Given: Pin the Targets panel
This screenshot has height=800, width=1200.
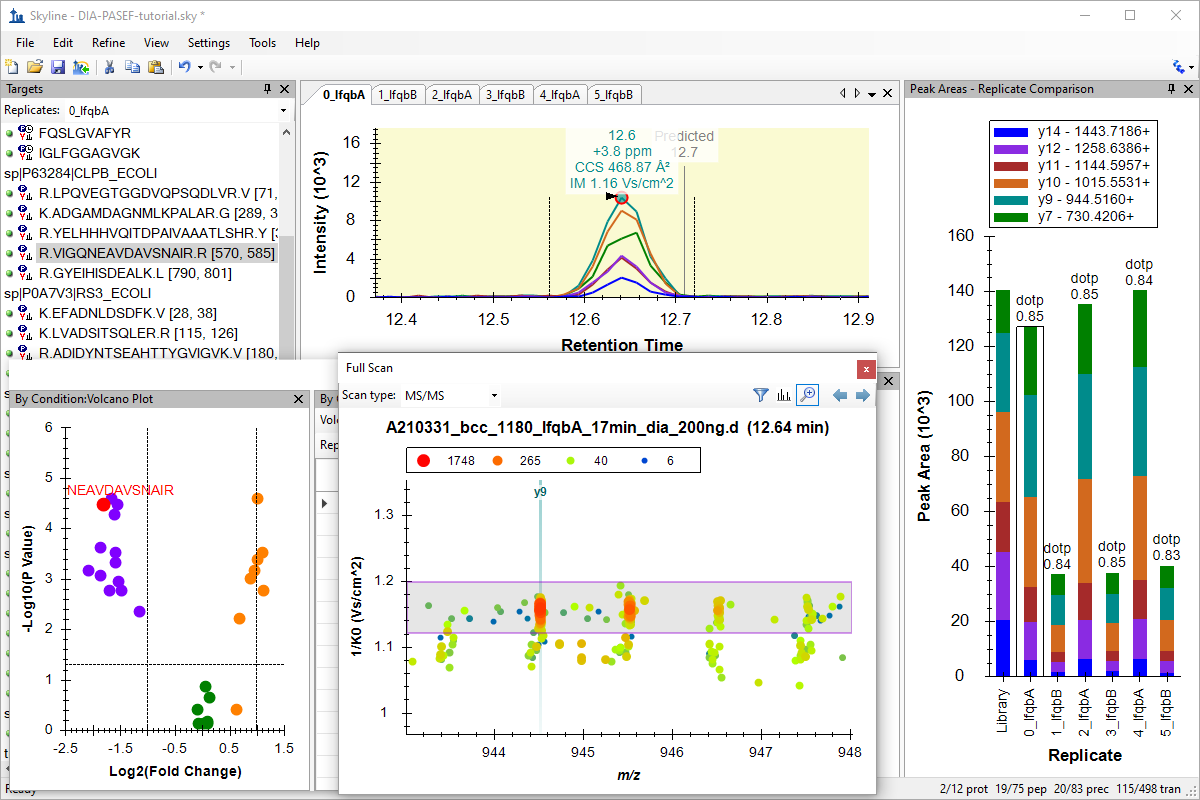Looking at the screenshot, I should [x=267, y=89].
